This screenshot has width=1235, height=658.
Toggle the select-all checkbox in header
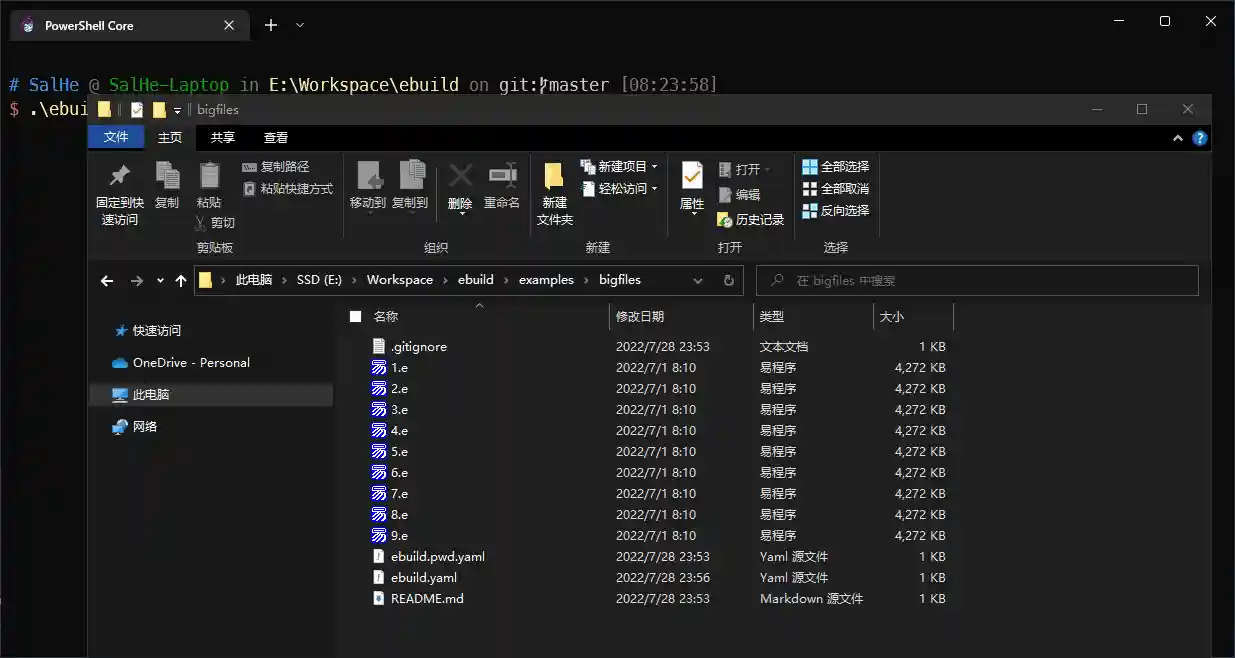point(355,317)
